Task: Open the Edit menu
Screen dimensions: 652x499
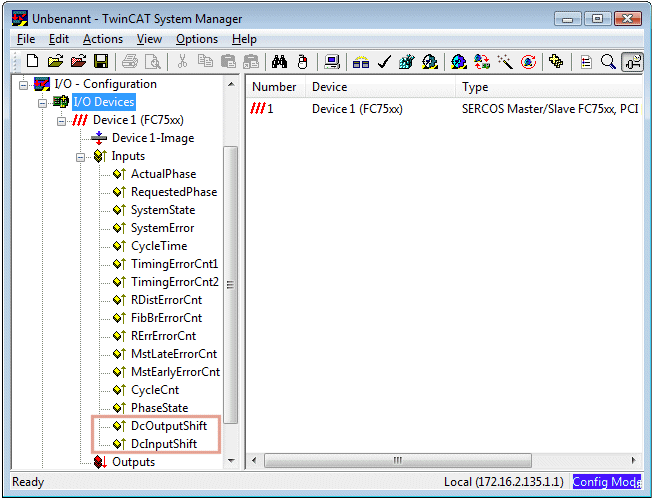Action: [59, 39]
